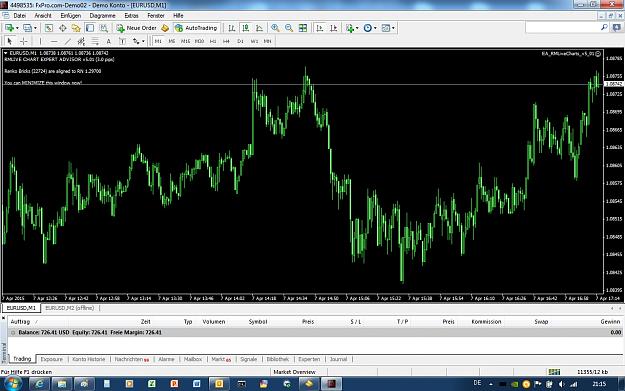
Task: Open the Journal terminal tab
Action: 338,359
